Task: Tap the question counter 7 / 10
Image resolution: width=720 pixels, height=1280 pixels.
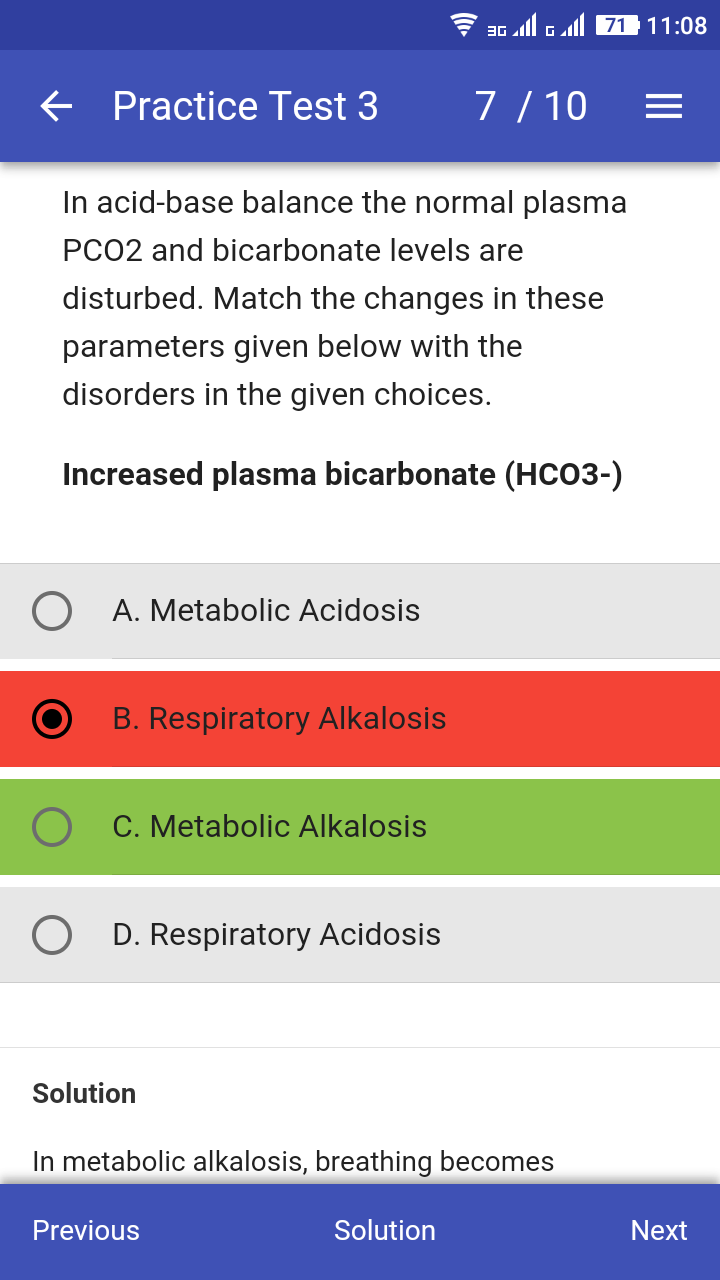Action: [x=531, y=106]
